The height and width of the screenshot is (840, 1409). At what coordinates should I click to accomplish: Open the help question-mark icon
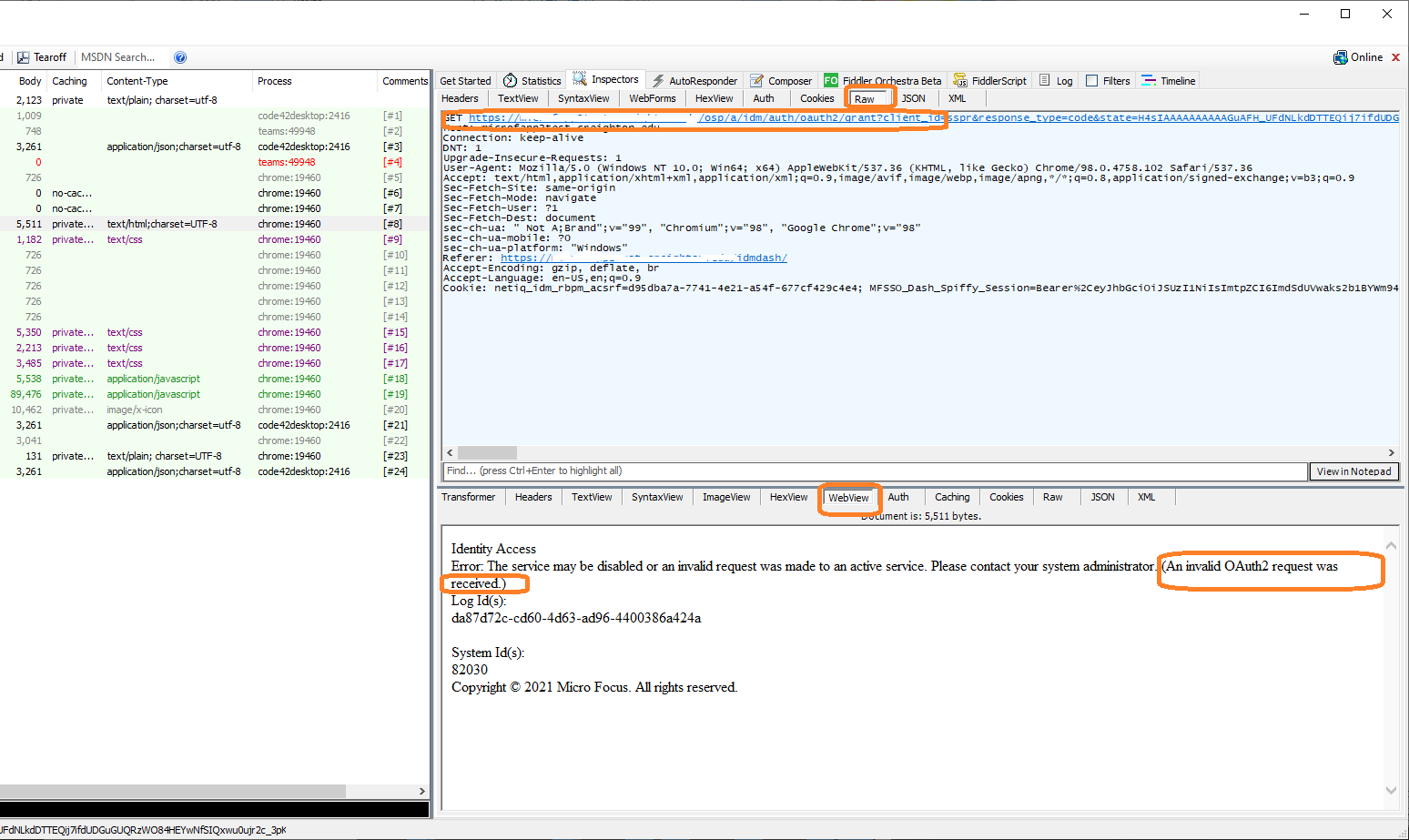coord(180,56)
